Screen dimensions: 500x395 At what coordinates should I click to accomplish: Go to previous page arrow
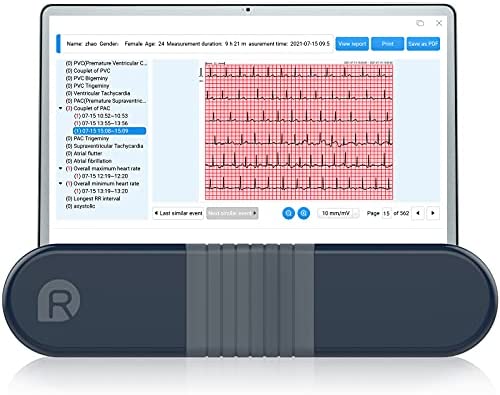pyautogui.click(x=418, y=213)
